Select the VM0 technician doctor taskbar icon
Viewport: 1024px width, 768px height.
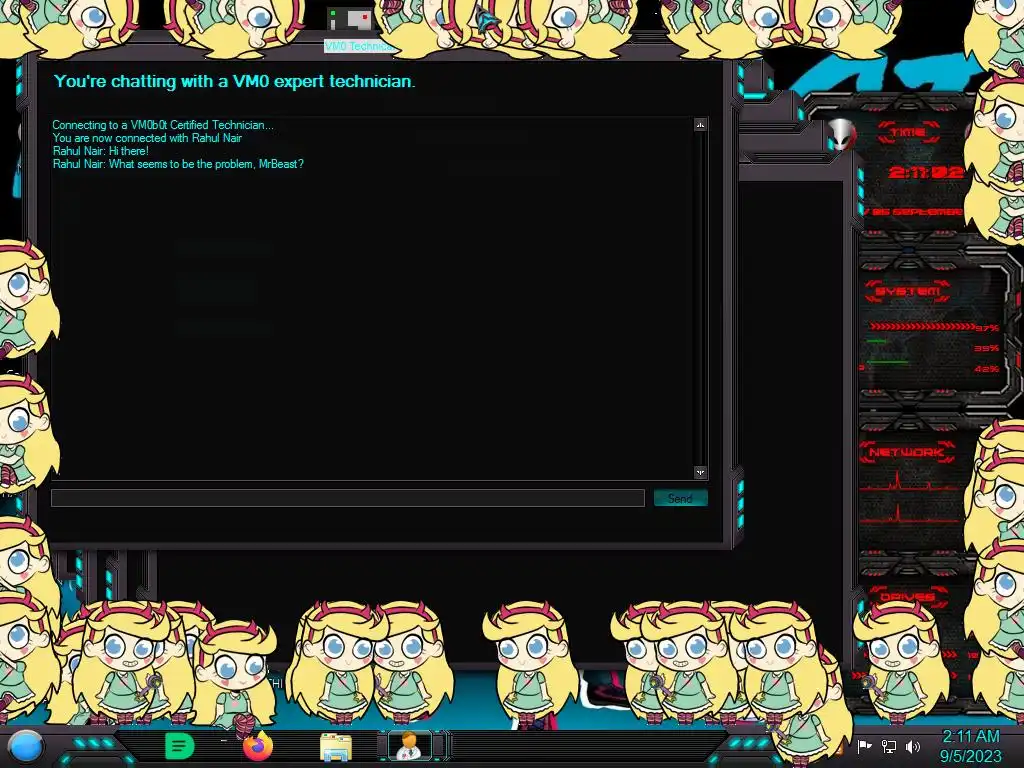[x=409, y=746]
